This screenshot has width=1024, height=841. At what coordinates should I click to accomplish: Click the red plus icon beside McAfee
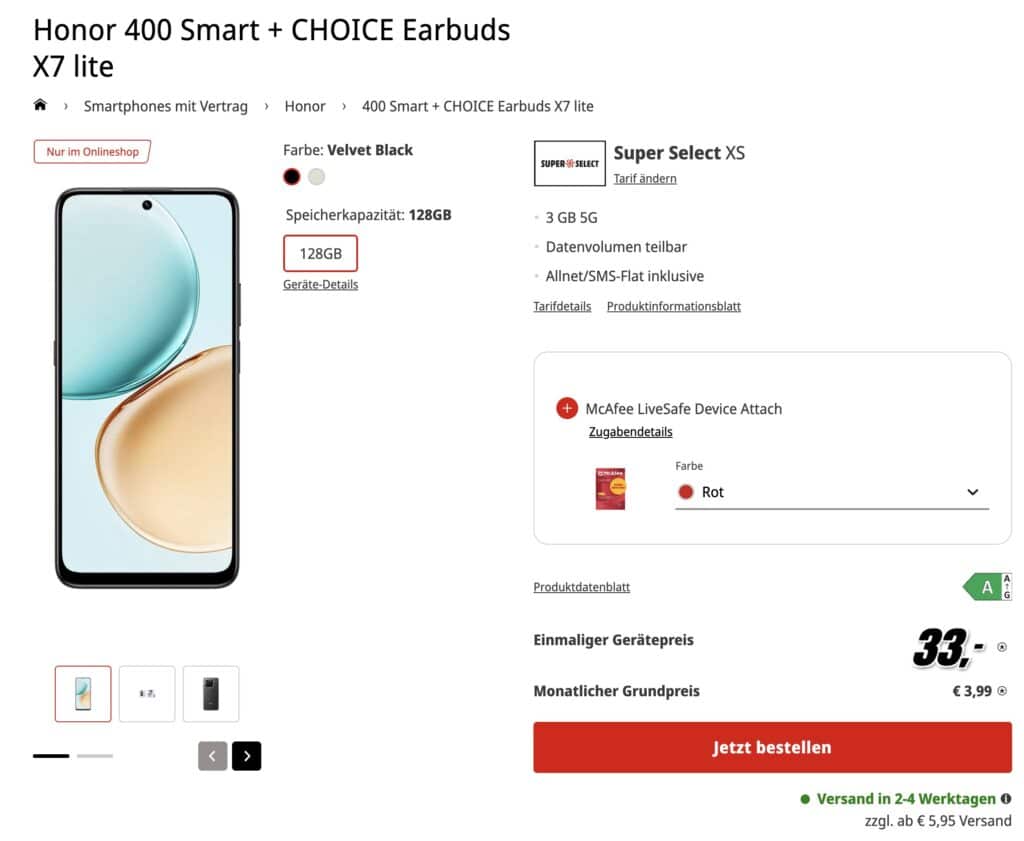567,408
